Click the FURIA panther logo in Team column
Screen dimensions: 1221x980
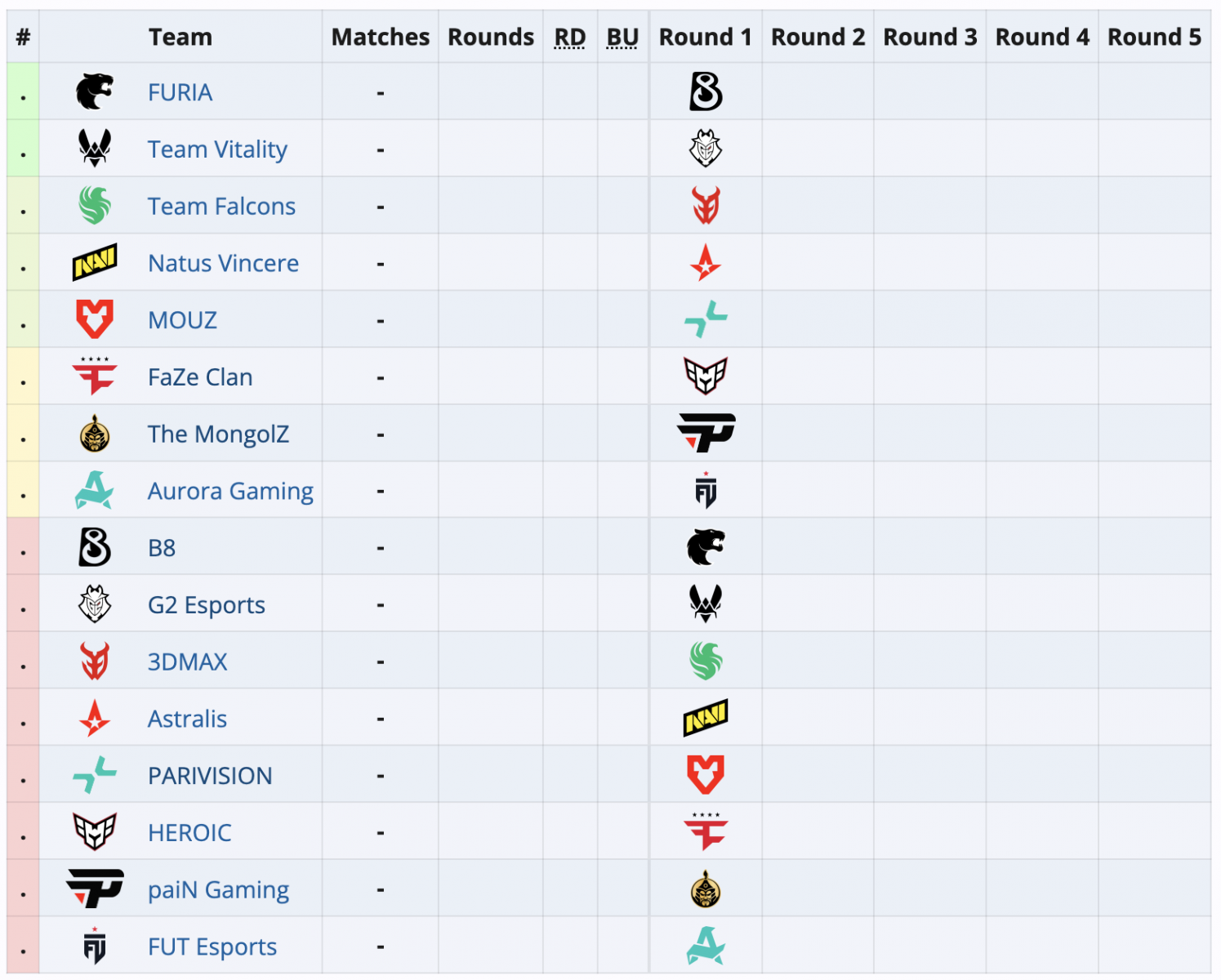pos(95,91)
